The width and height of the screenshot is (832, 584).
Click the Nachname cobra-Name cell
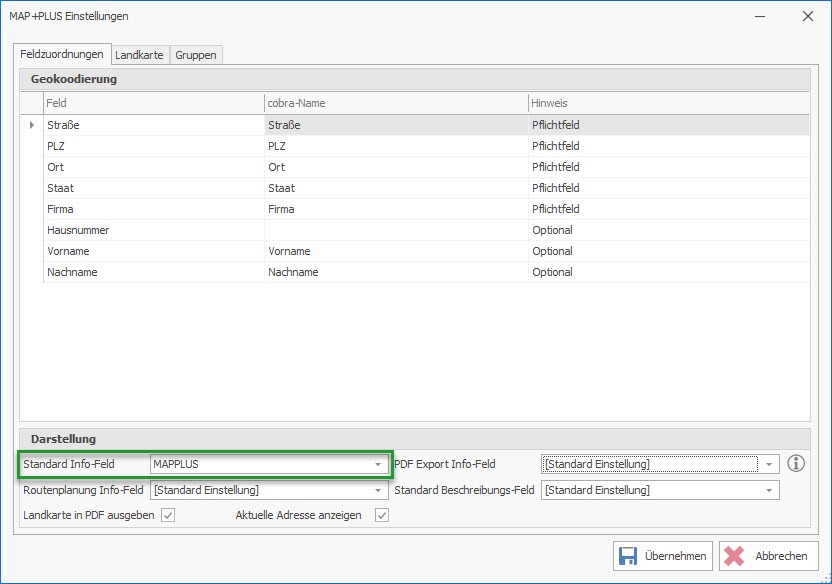pyautogui.click(x=395, y=272)
